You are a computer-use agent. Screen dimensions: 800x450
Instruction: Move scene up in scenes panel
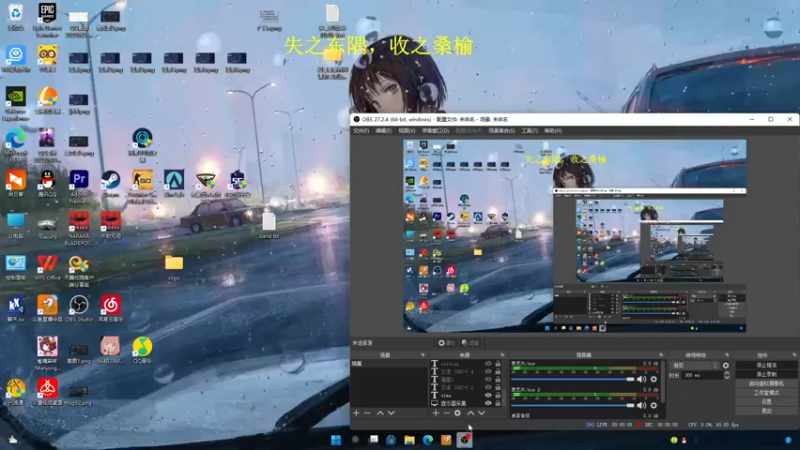coord(380,413)
